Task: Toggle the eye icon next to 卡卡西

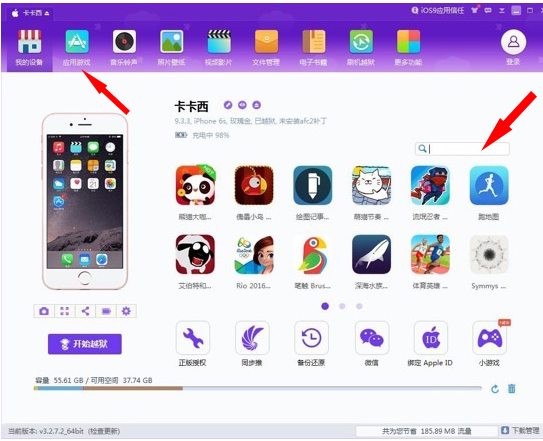Action: click(242, 105)
